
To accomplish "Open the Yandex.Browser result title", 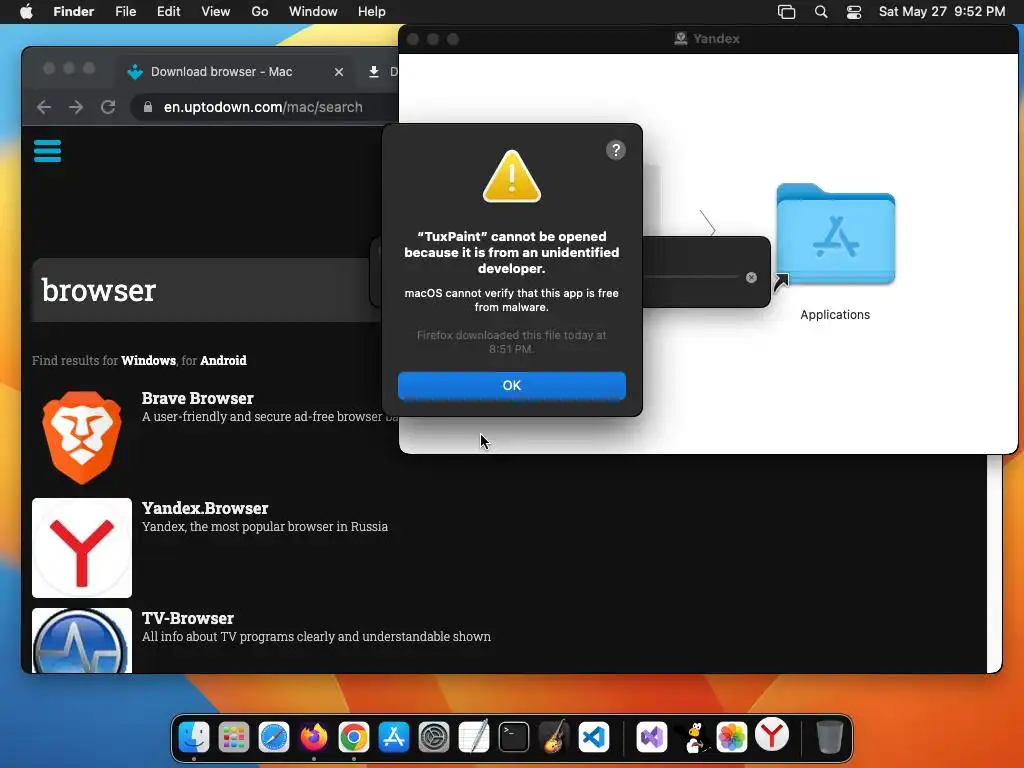I will point(205,508).
